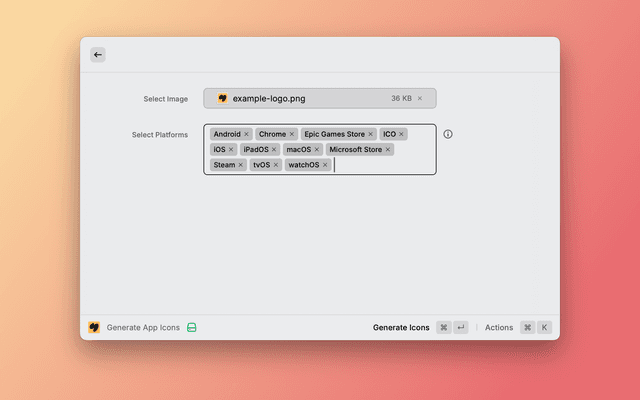640x400 pixels.
Task: Click the Generate App Icons extension icon
Action: 94,327
